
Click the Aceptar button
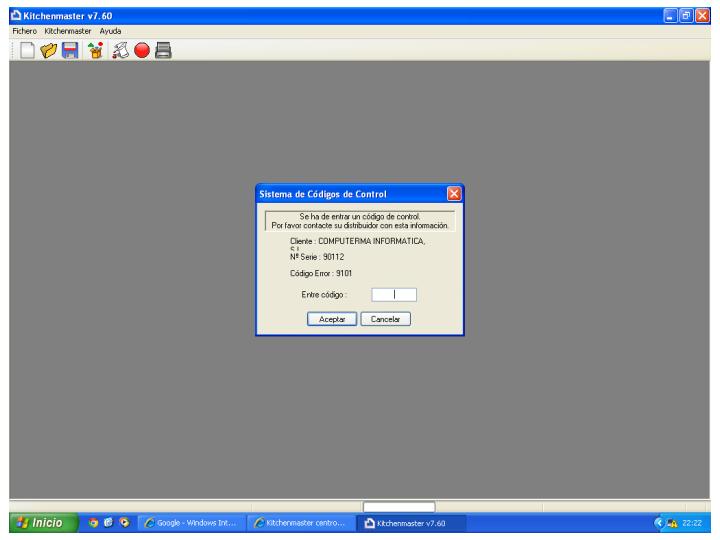click(332, 319)
